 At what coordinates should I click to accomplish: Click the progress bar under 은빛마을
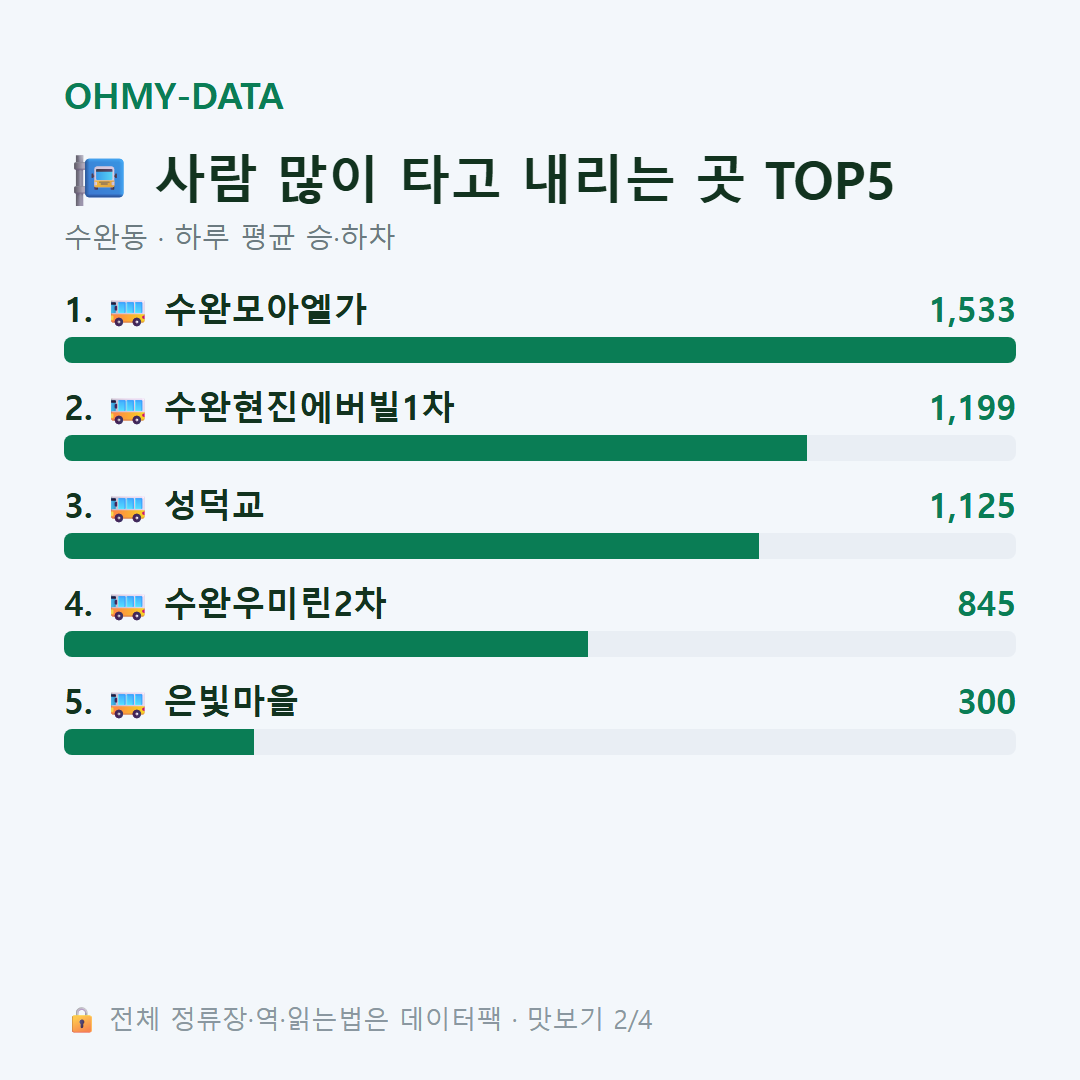click(540, 742)
